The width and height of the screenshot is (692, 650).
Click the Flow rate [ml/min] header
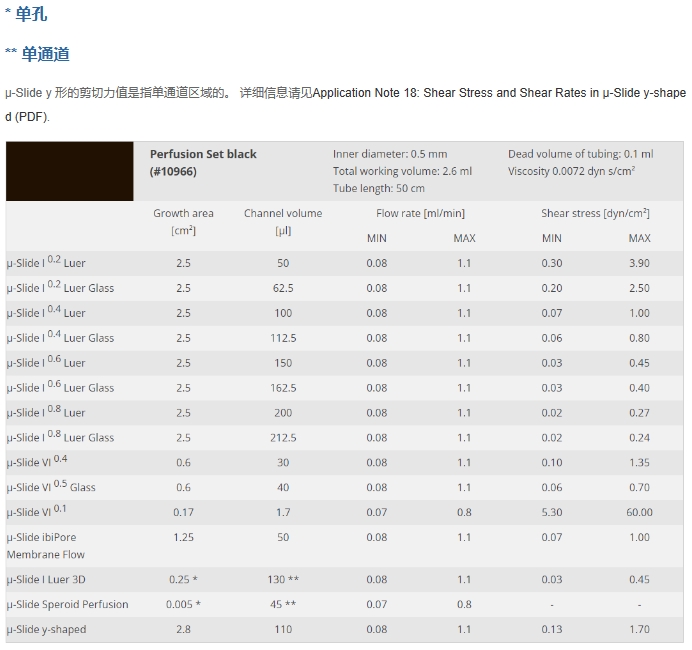(420, 214)
